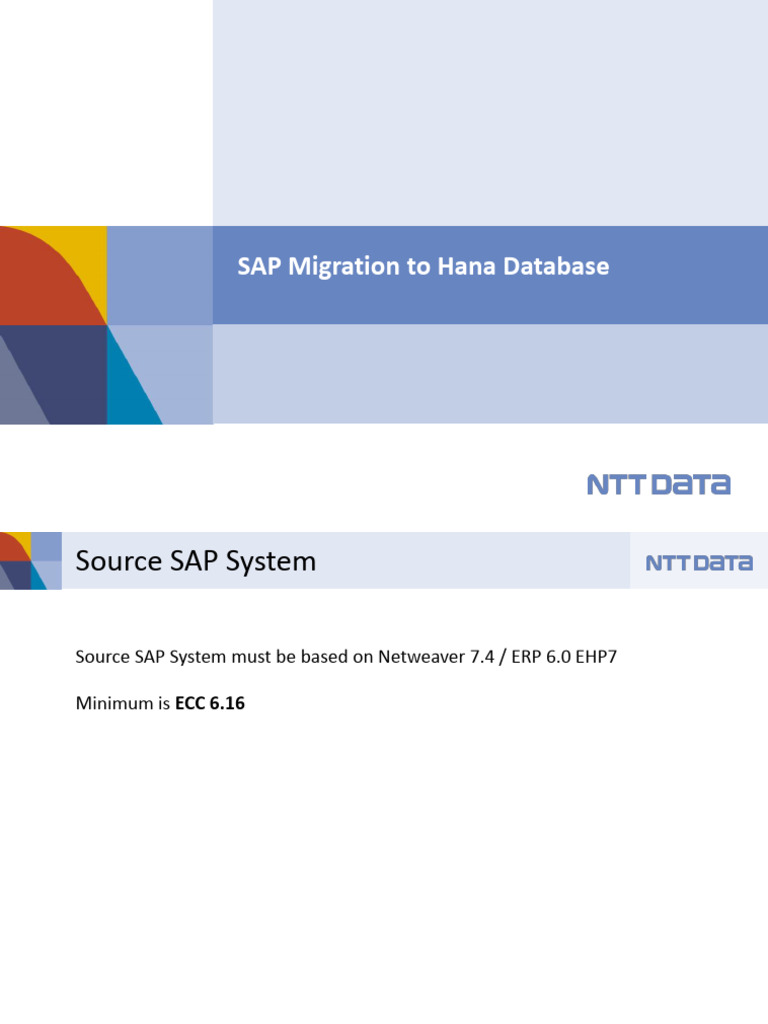Click the small NTT DATA logo in the slide header

pos(699,563)
